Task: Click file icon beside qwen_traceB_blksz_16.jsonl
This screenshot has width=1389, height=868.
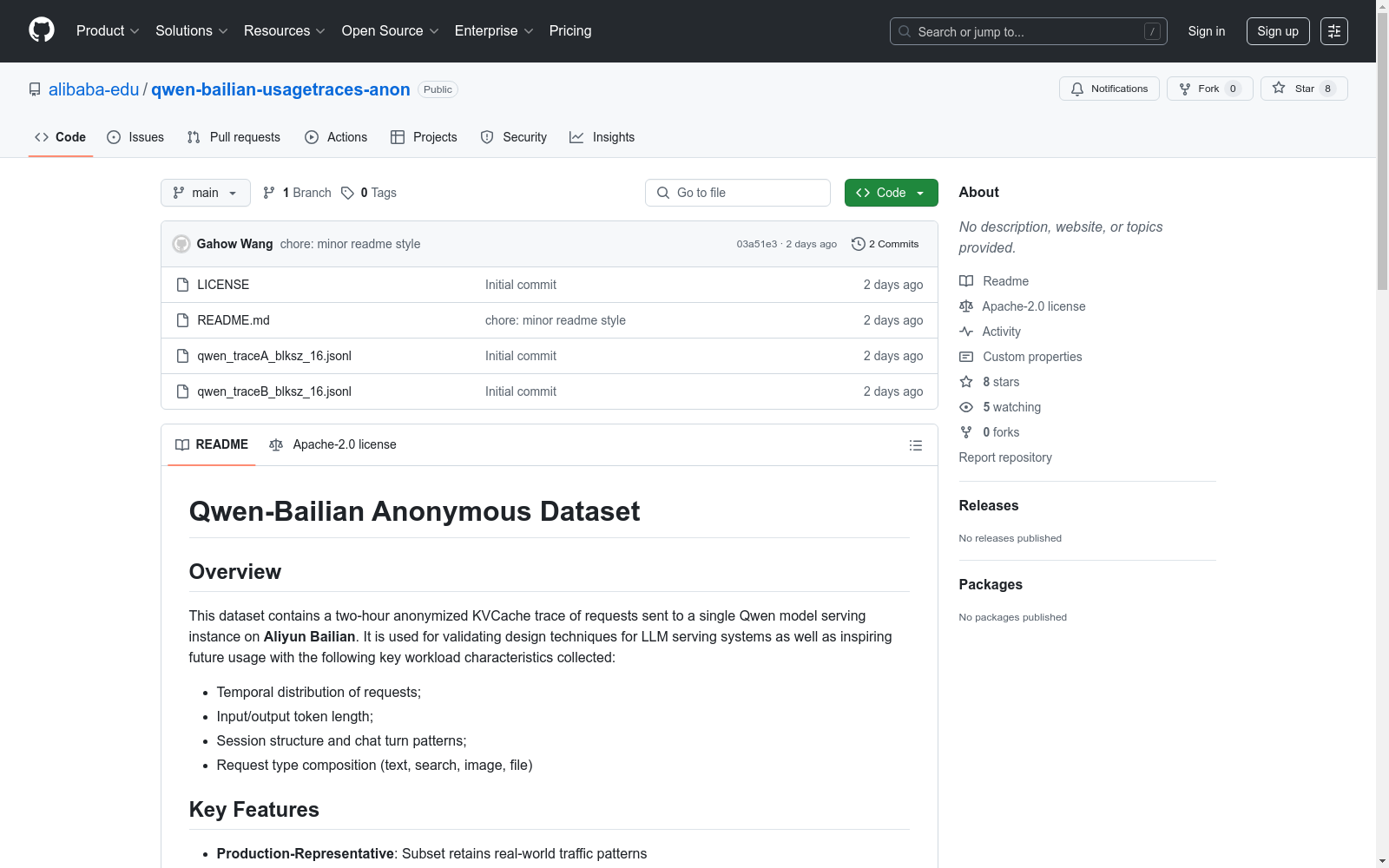Action: [182, 391]
